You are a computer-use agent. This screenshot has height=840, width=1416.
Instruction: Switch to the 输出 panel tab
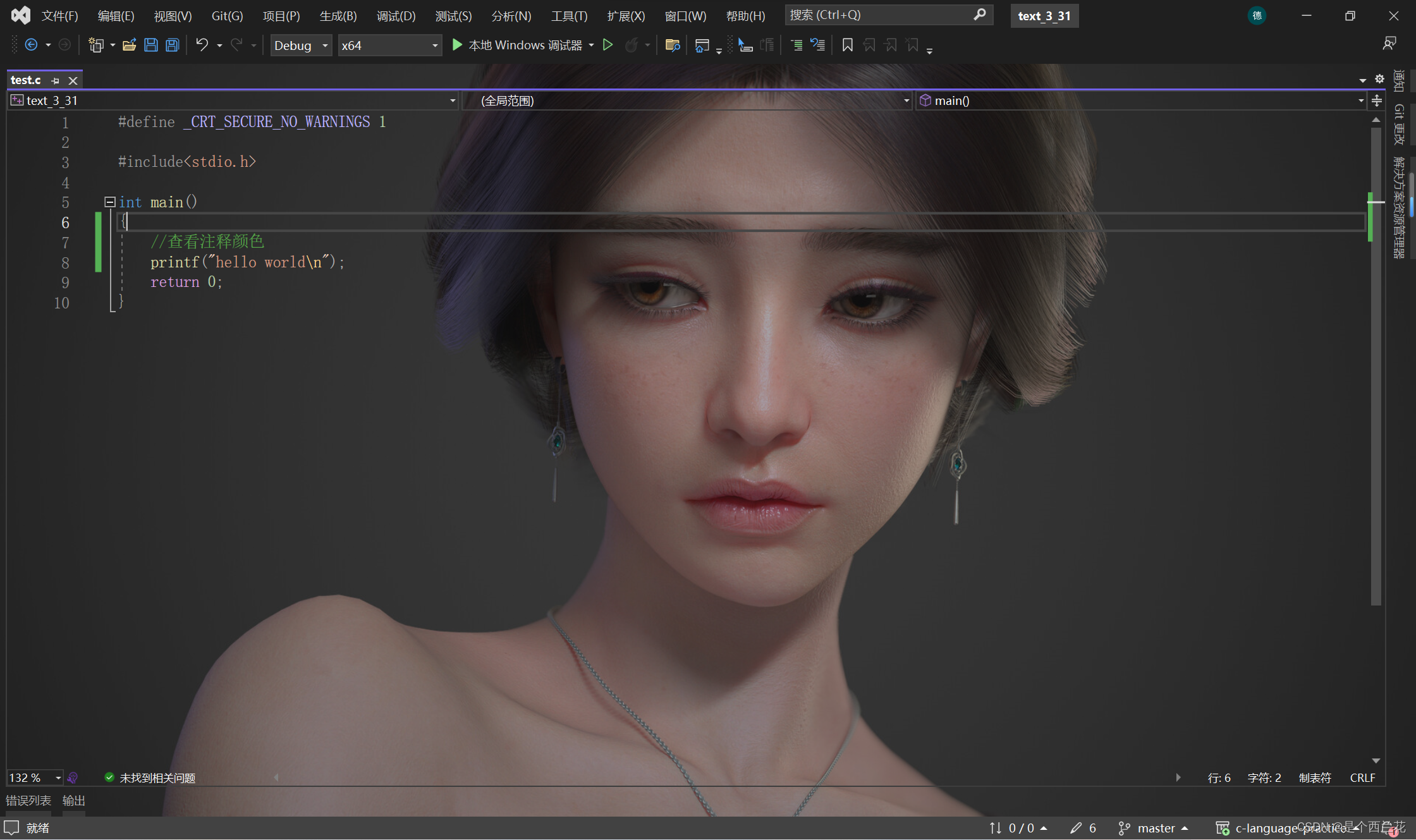(73, 800)
